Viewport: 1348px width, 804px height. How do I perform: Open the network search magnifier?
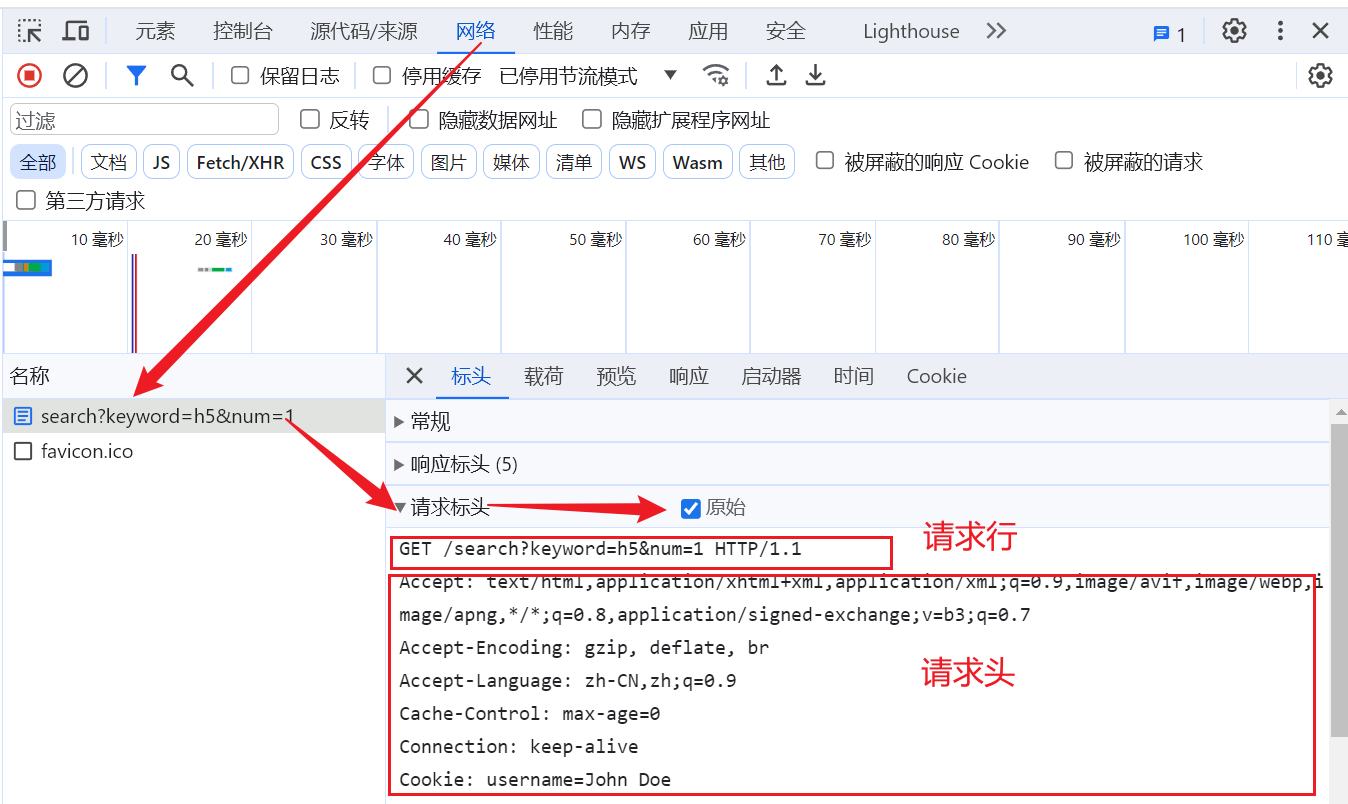point(181,75)
